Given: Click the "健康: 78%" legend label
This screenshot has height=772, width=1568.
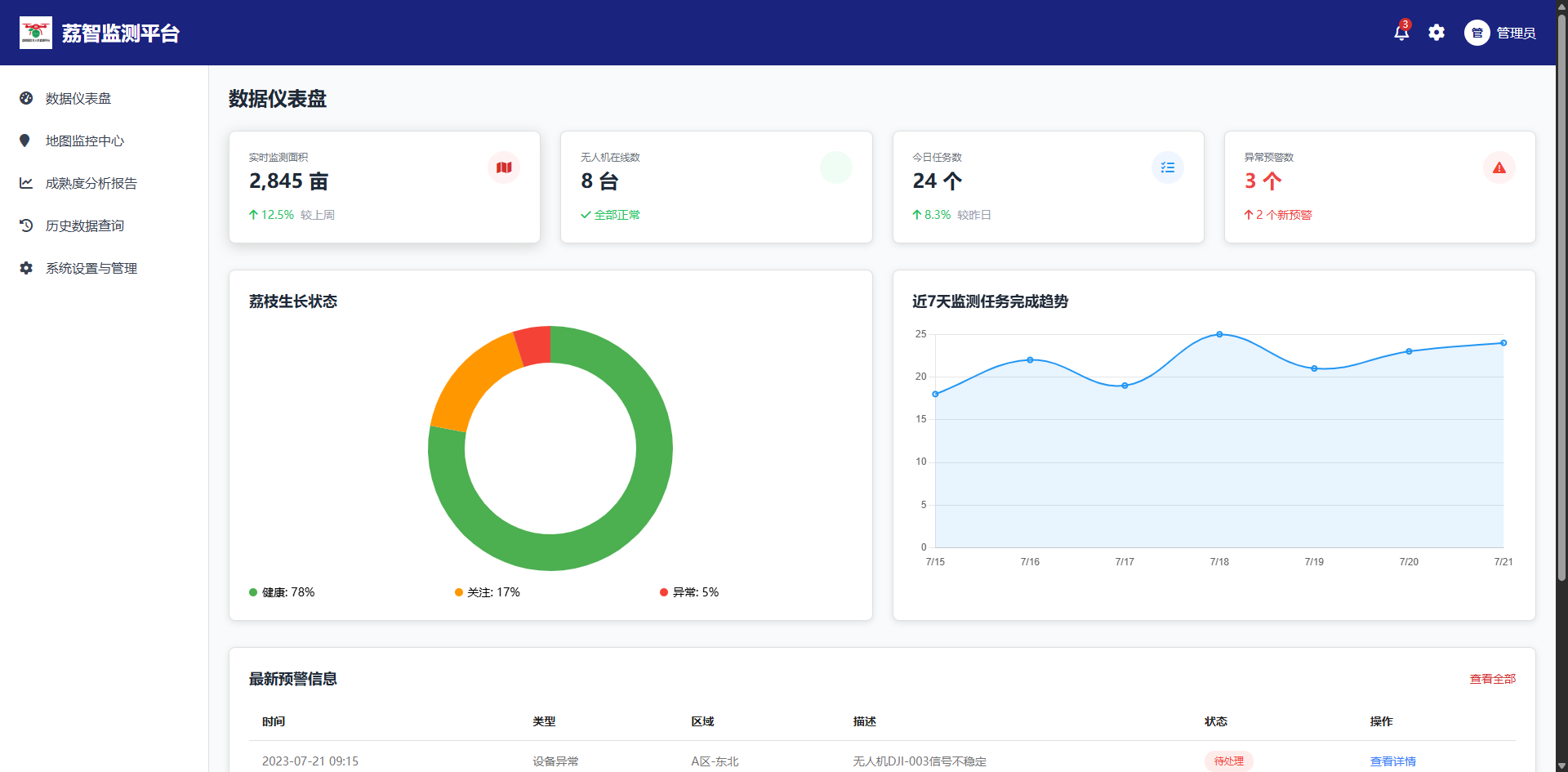Looking at the screenshot, I should tap(288, 592).
